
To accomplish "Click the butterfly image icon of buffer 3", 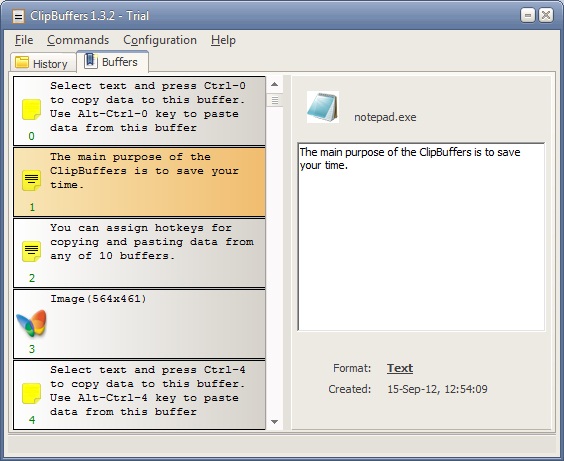I will (32, 323).
